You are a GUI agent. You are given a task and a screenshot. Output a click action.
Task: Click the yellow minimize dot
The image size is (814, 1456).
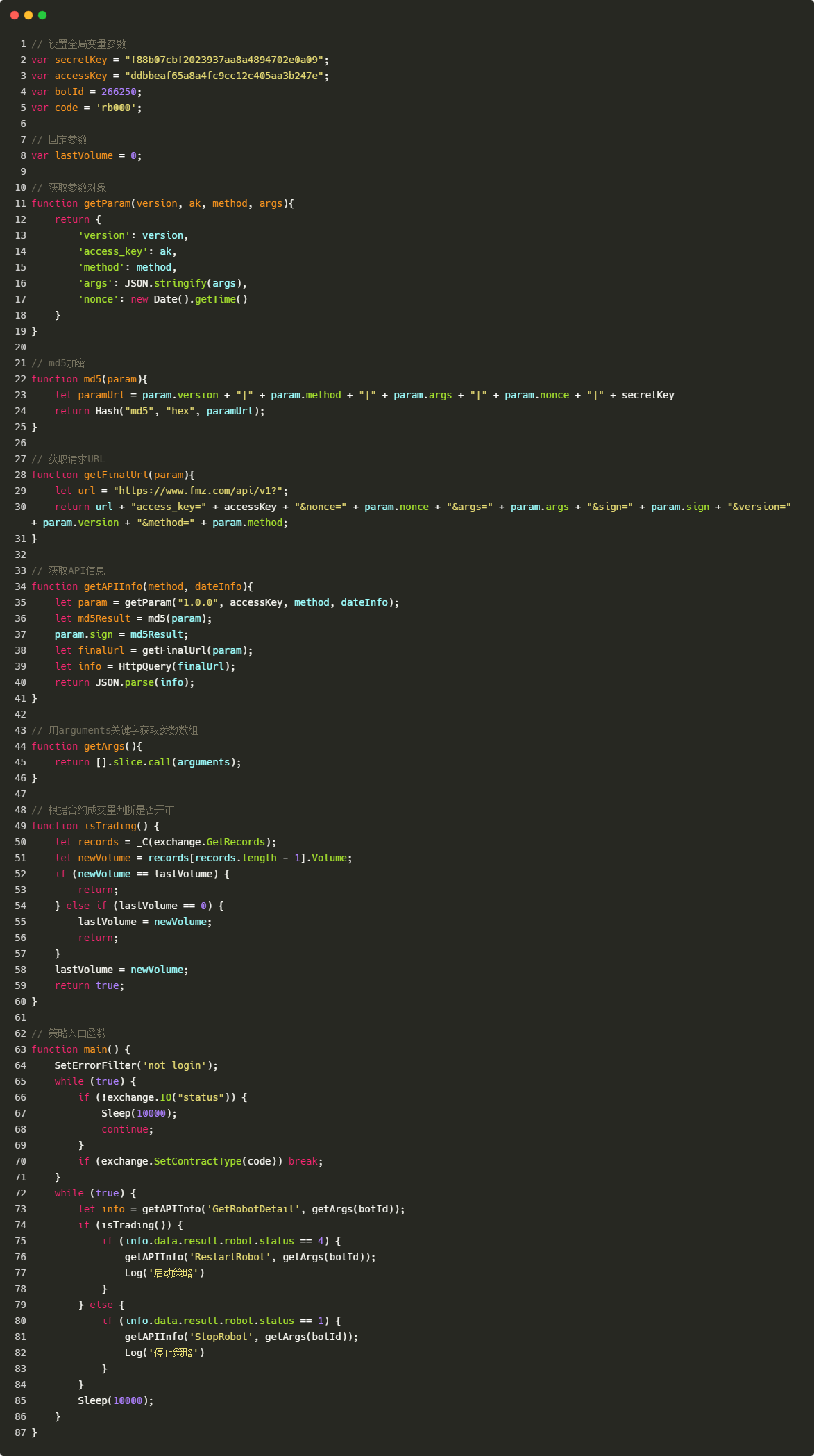(28, 15)
